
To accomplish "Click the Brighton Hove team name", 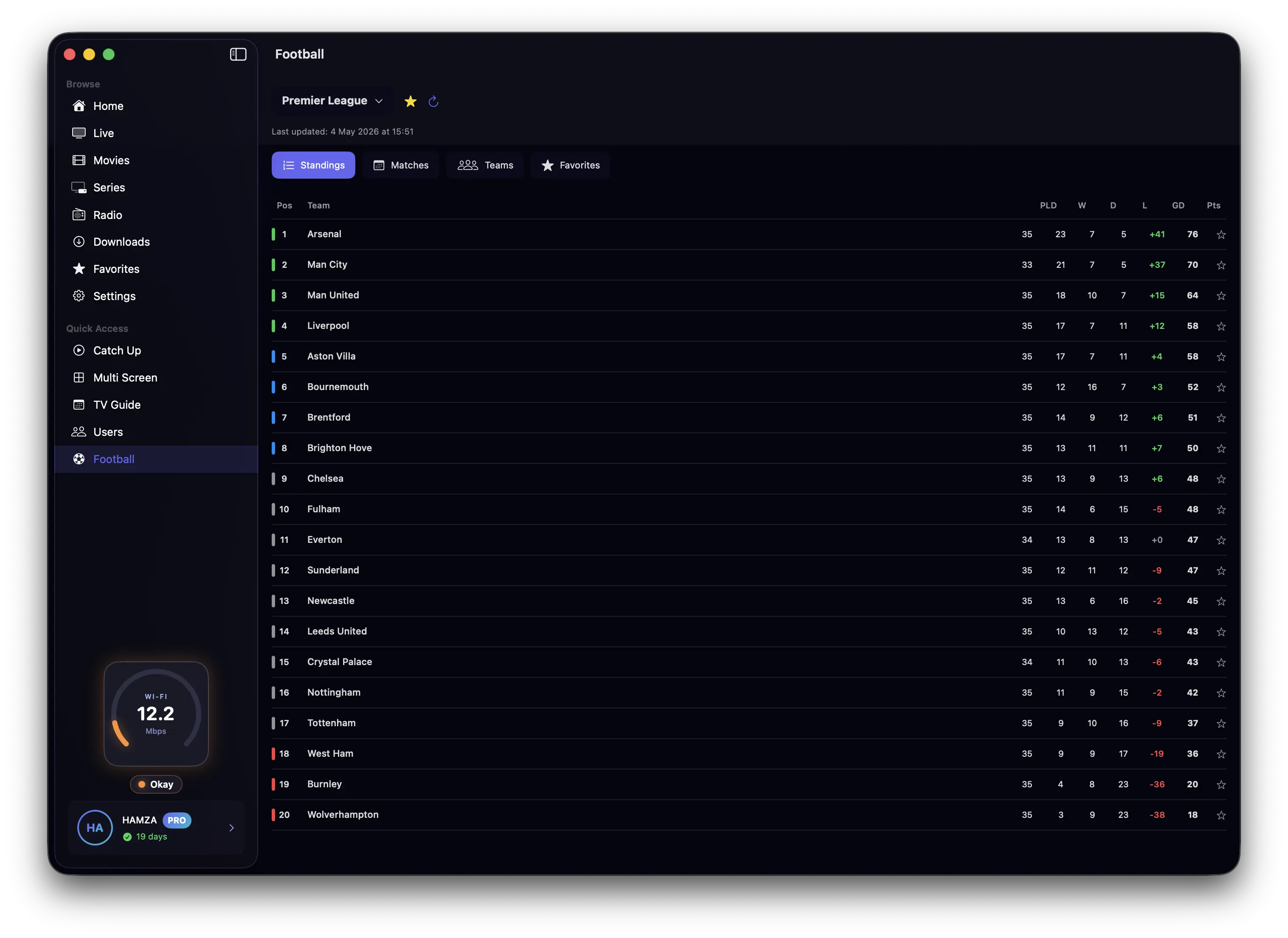I will point(340,448).
